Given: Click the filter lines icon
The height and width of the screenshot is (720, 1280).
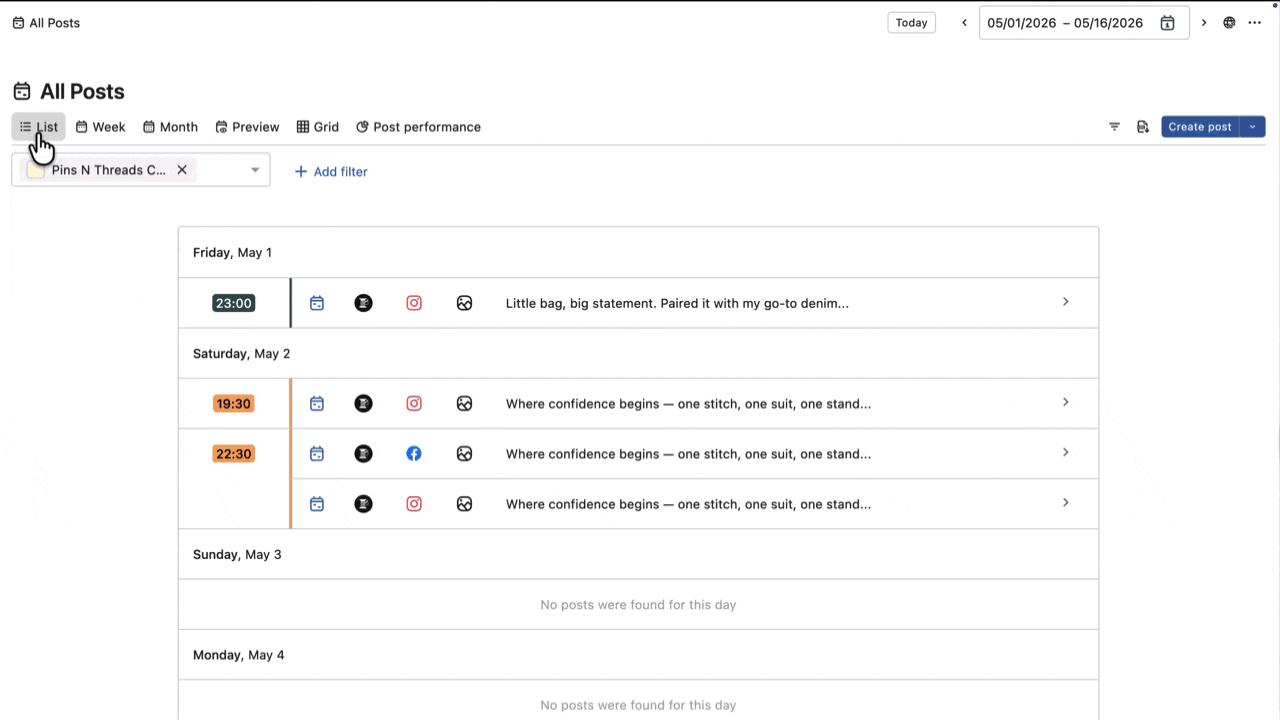Looking at the screenshot, I should (1114, 127).
